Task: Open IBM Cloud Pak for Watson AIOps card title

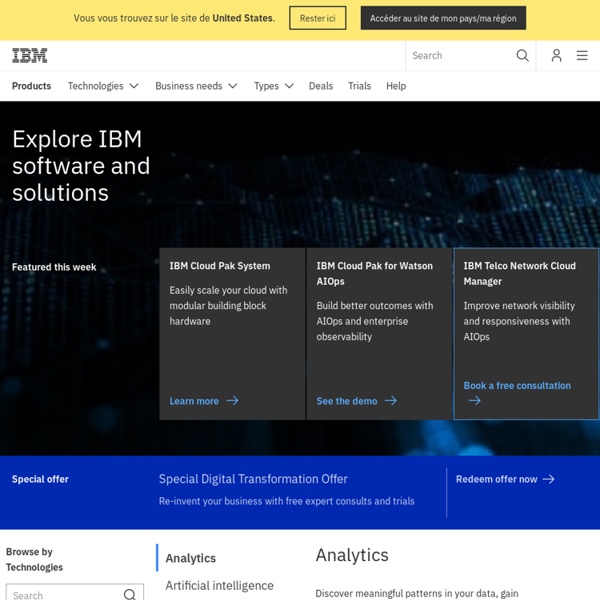Action: tap(374, 273)
